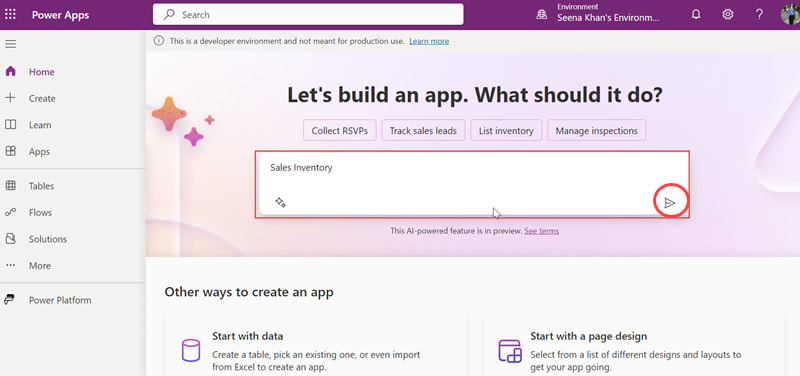Click the Solutions icon
Image resolution: width=800 pixels, height=376 pixels.
point(10,239)
